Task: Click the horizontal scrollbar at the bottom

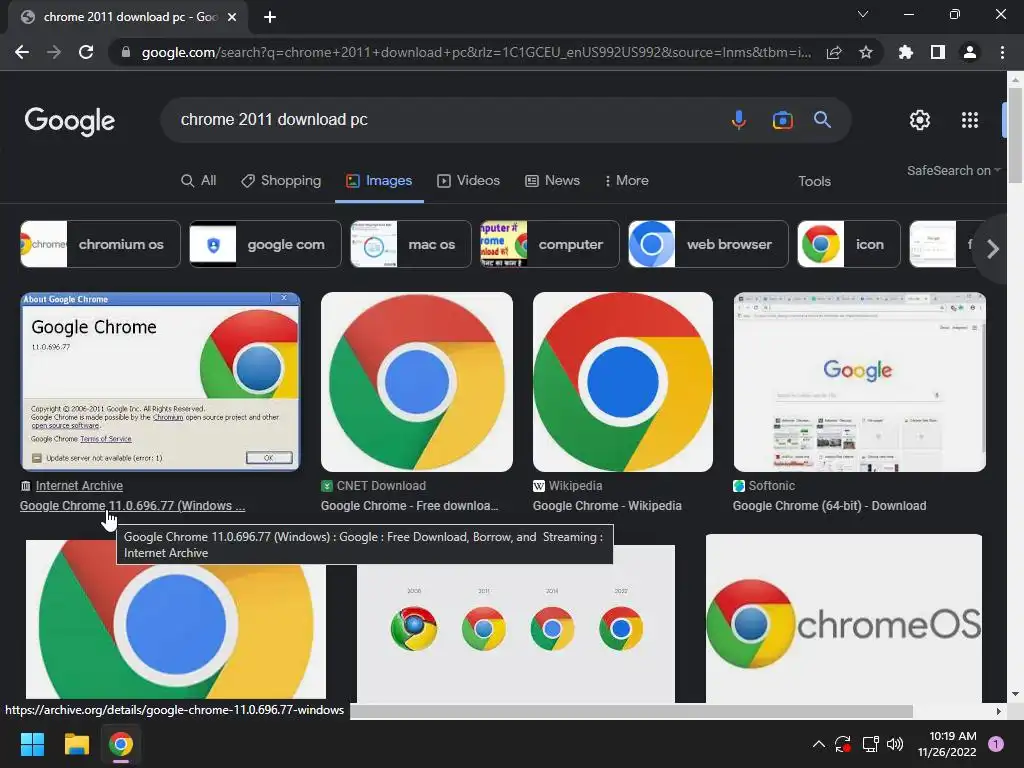Action: [632, 711]
